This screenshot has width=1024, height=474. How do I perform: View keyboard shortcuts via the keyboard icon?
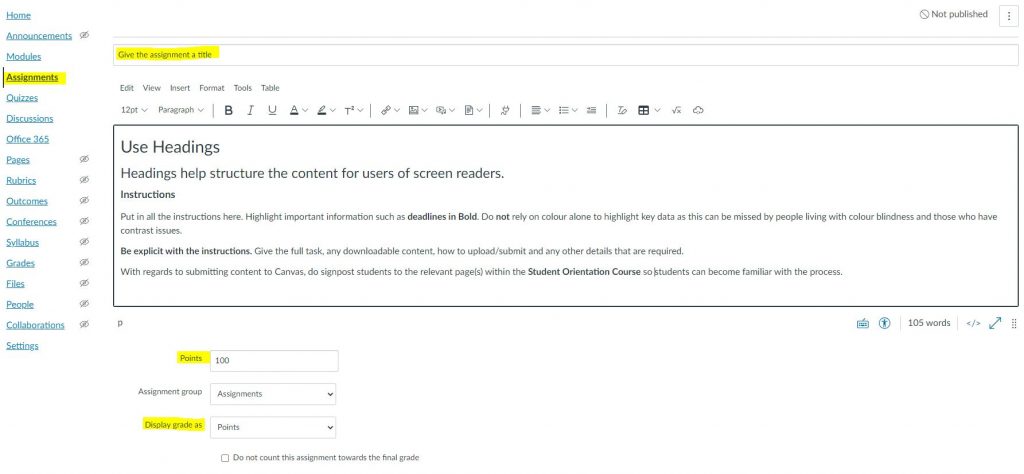(862, 323)
